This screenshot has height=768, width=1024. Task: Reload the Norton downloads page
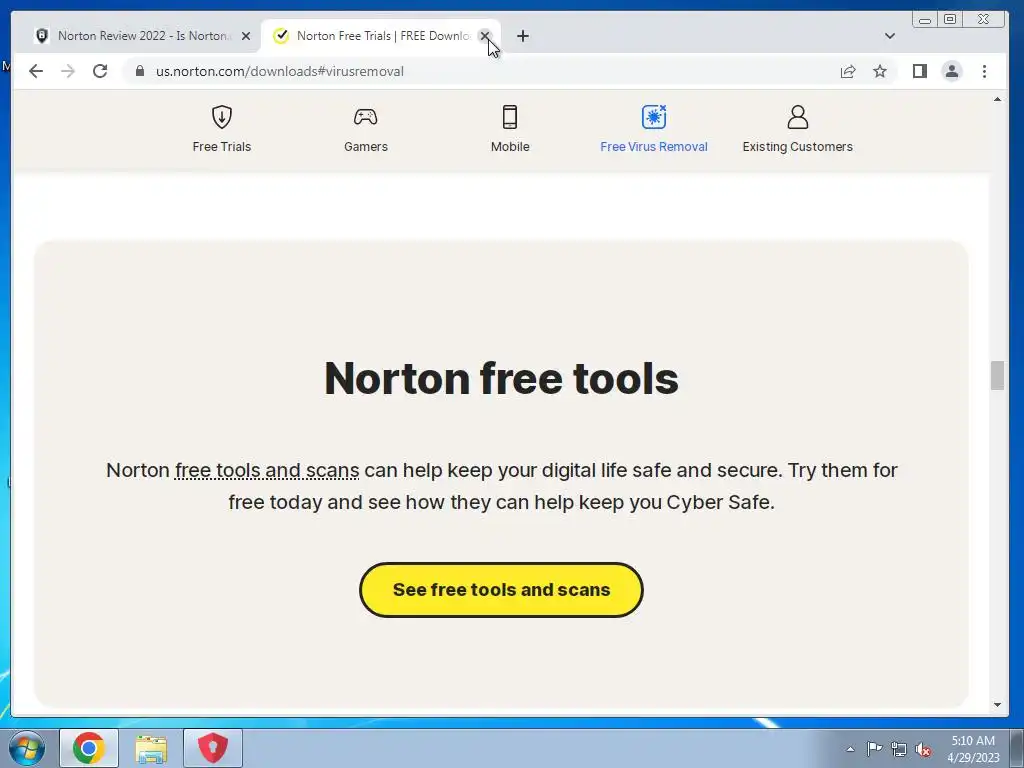coord(100,71)
